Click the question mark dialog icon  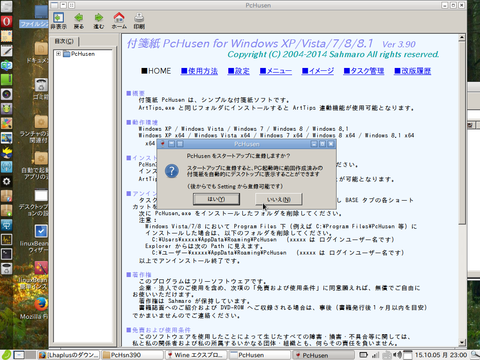coord(172,171)
